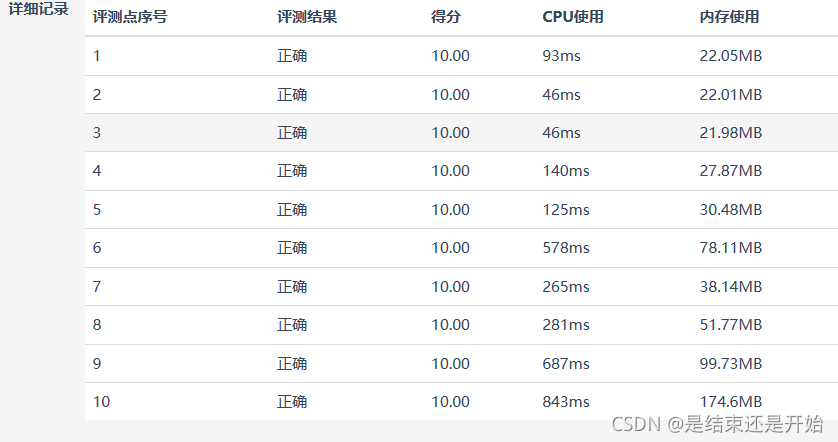This screenshot has height=442, width=838.
Task: Select test point number 3 cell
Action: click(x=97, y=133)
